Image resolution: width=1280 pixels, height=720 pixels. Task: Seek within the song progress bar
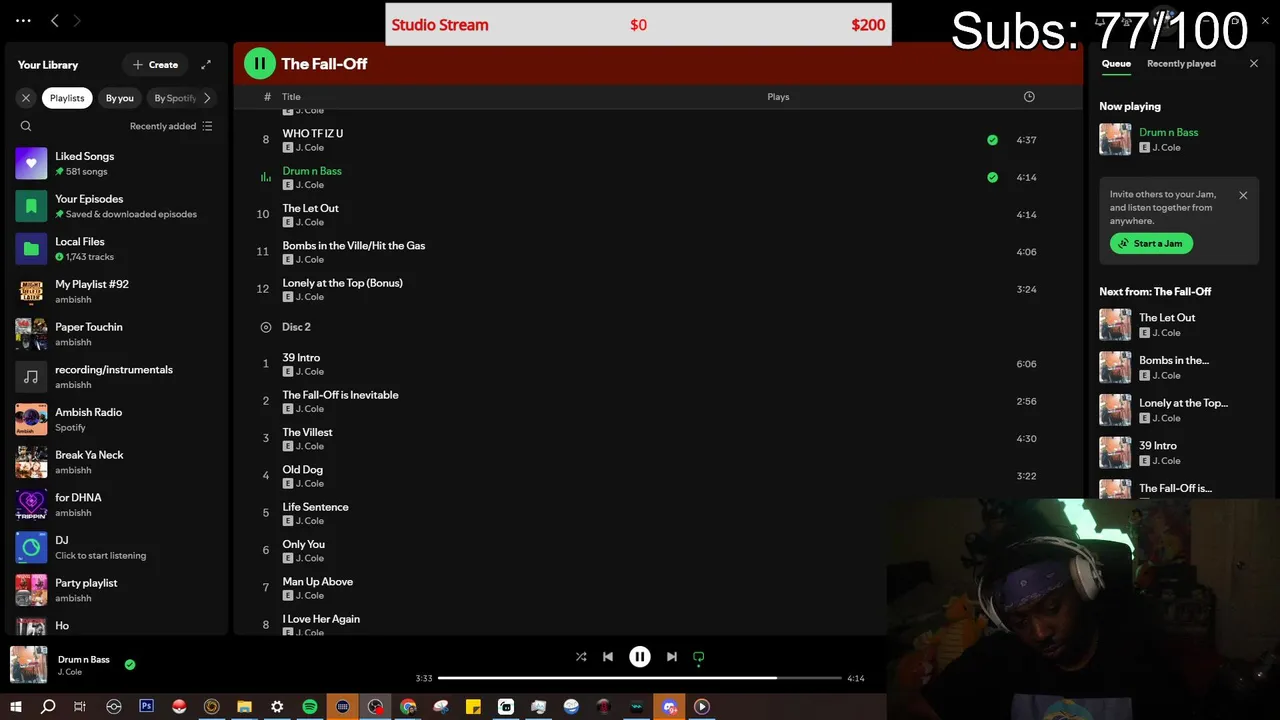point(640,678)
